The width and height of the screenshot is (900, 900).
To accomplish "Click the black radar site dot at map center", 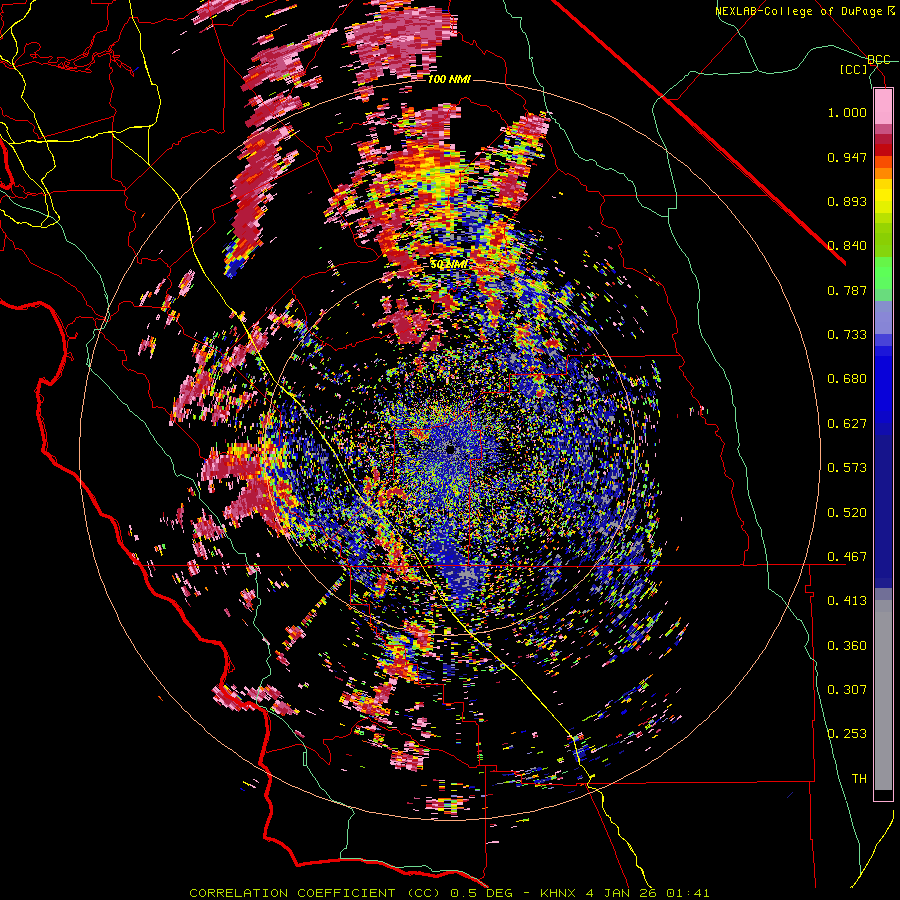I will pos(451,449).
